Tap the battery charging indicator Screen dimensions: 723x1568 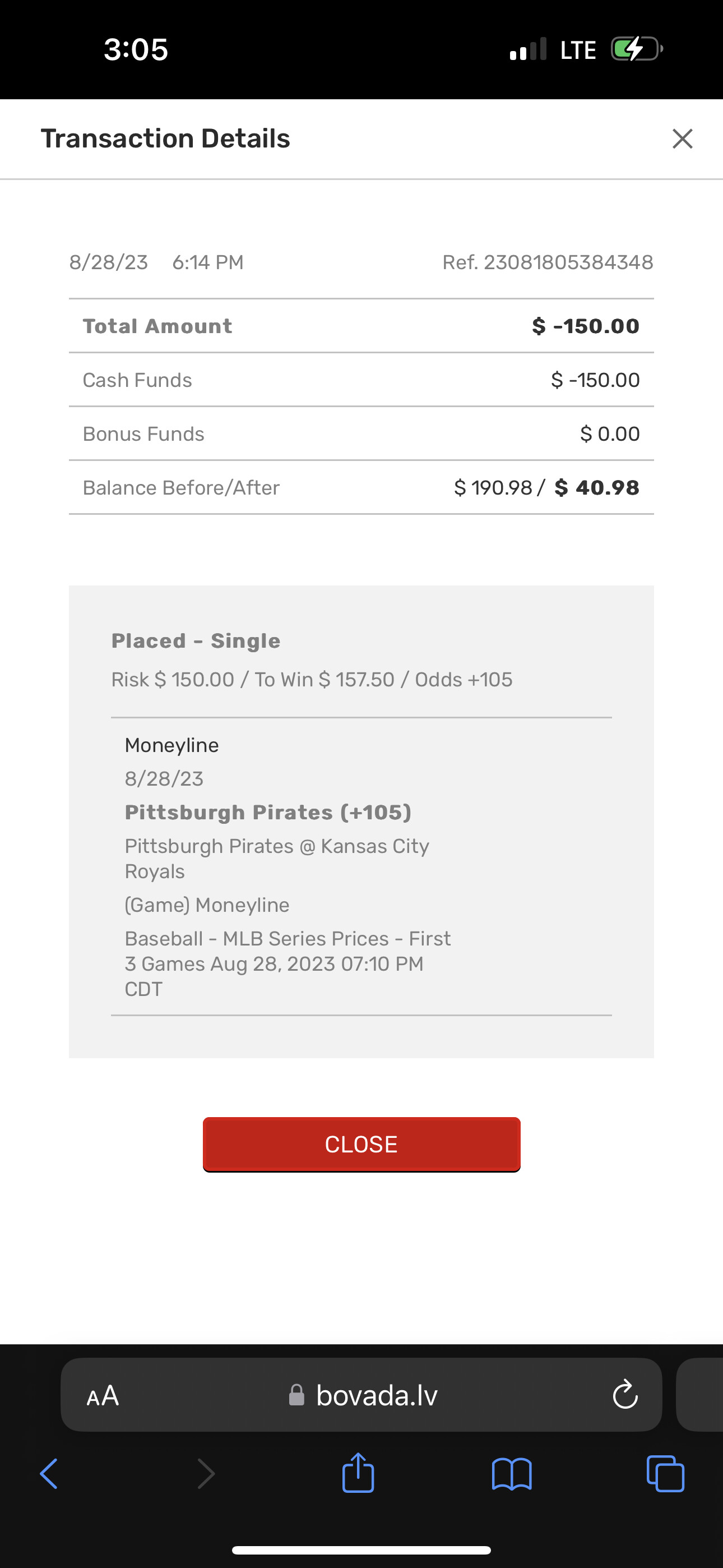pos(636,49)
